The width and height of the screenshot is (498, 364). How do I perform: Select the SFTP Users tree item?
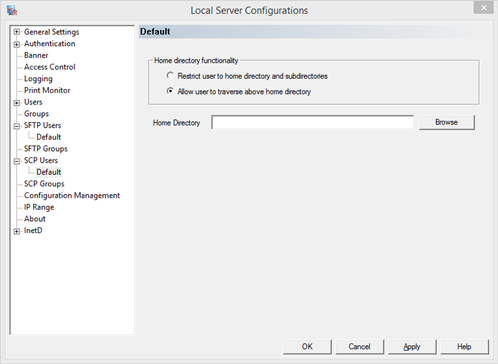(42, 125)
